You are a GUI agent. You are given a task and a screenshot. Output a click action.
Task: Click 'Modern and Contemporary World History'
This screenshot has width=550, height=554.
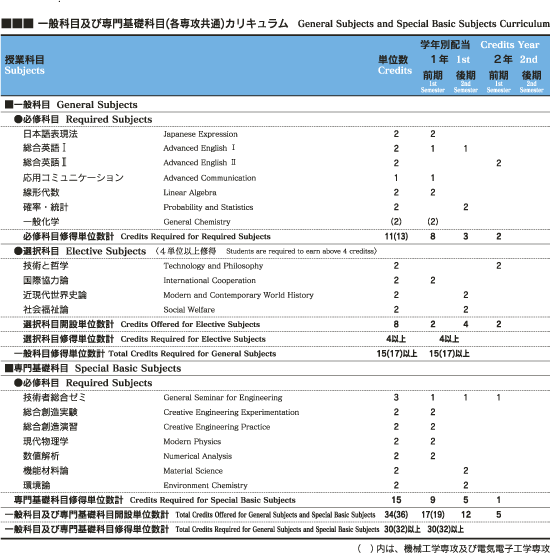pos(238,295)
